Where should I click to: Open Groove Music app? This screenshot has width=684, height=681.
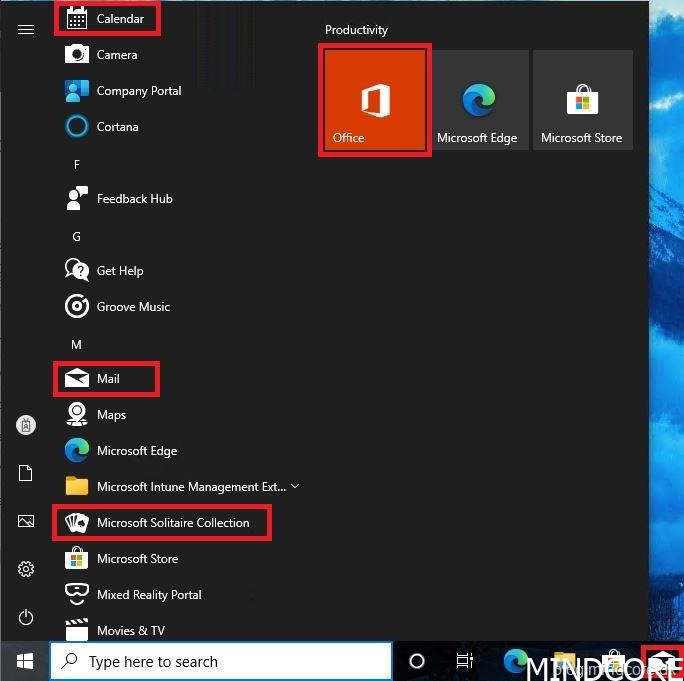click(132, 307)
